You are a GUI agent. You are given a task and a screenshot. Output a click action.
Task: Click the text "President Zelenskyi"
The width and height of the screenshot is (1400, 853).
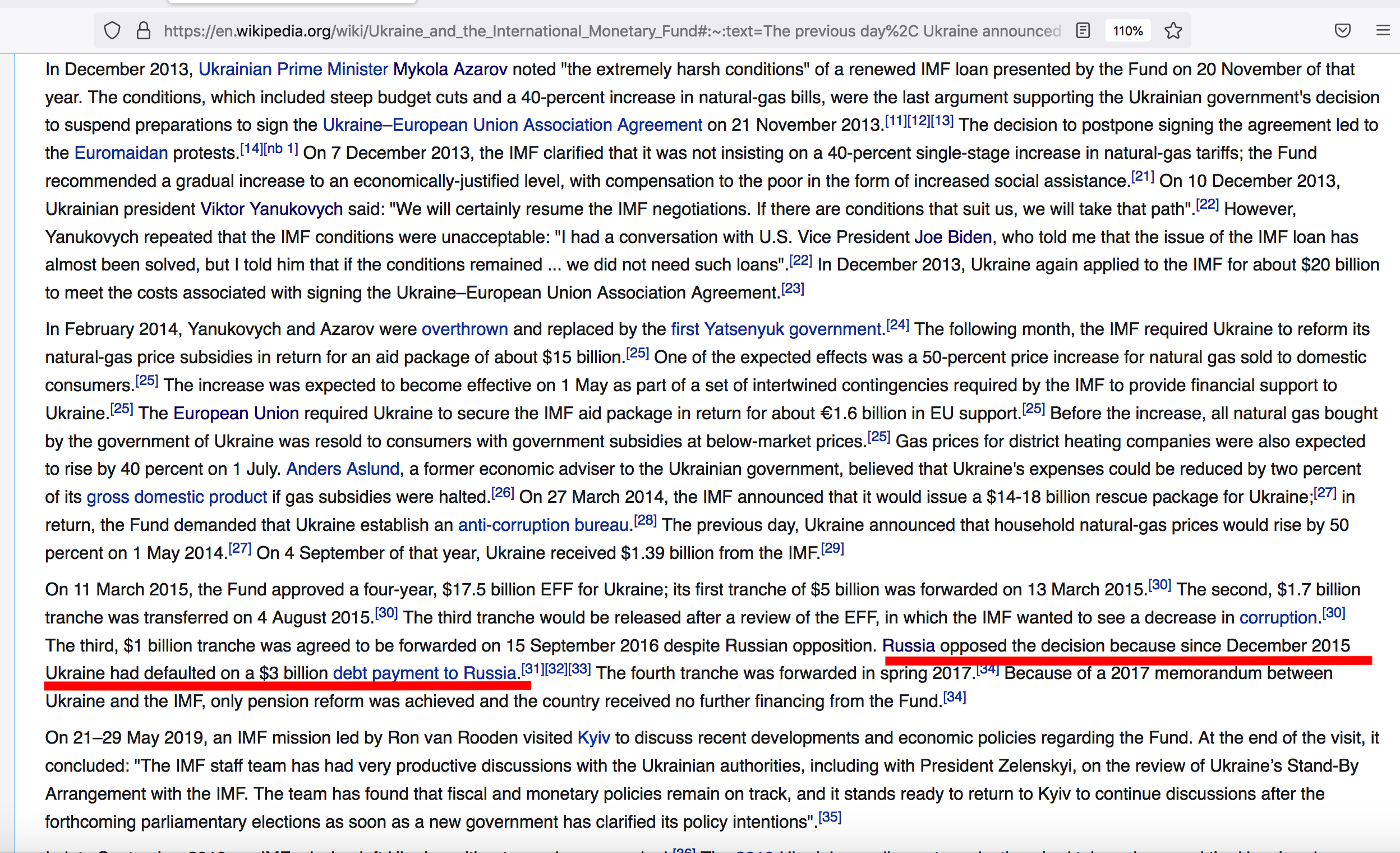click(x=996, y=766)
